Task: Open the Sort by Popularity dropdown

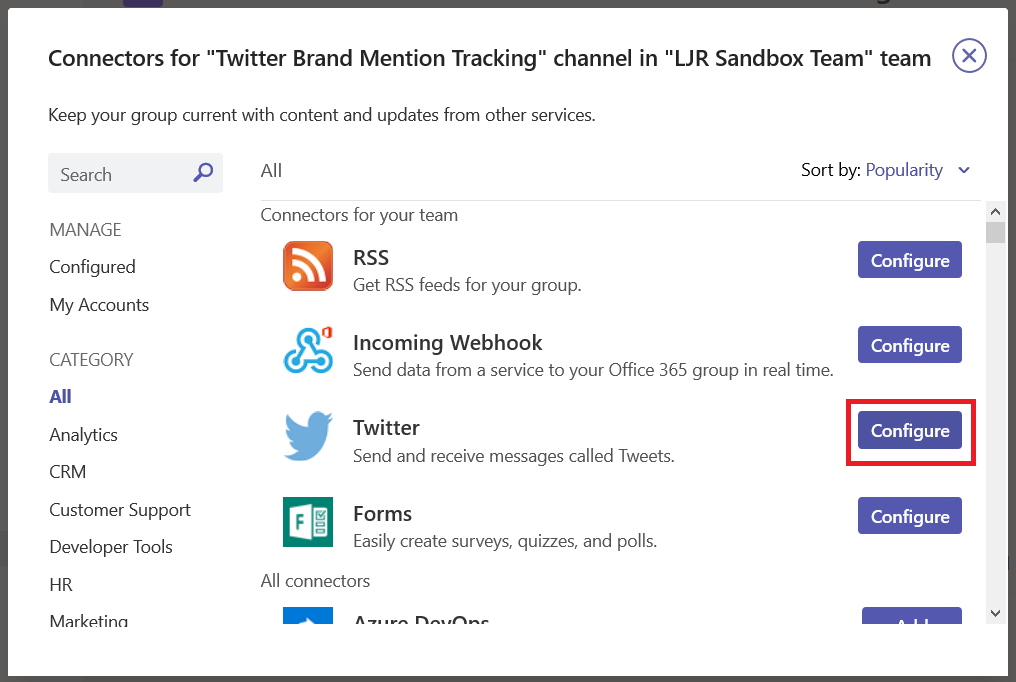Action: click(x=904, y=170)
